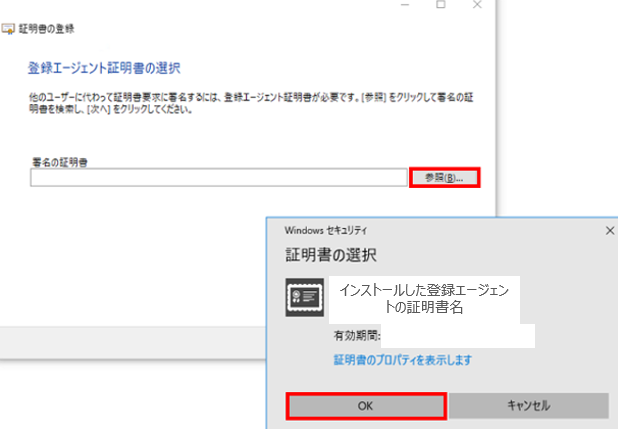The image size is (618, 429).
Task: Select the インストールした登録エージェントの証明書名 entry
Action: tap(424, 298)
